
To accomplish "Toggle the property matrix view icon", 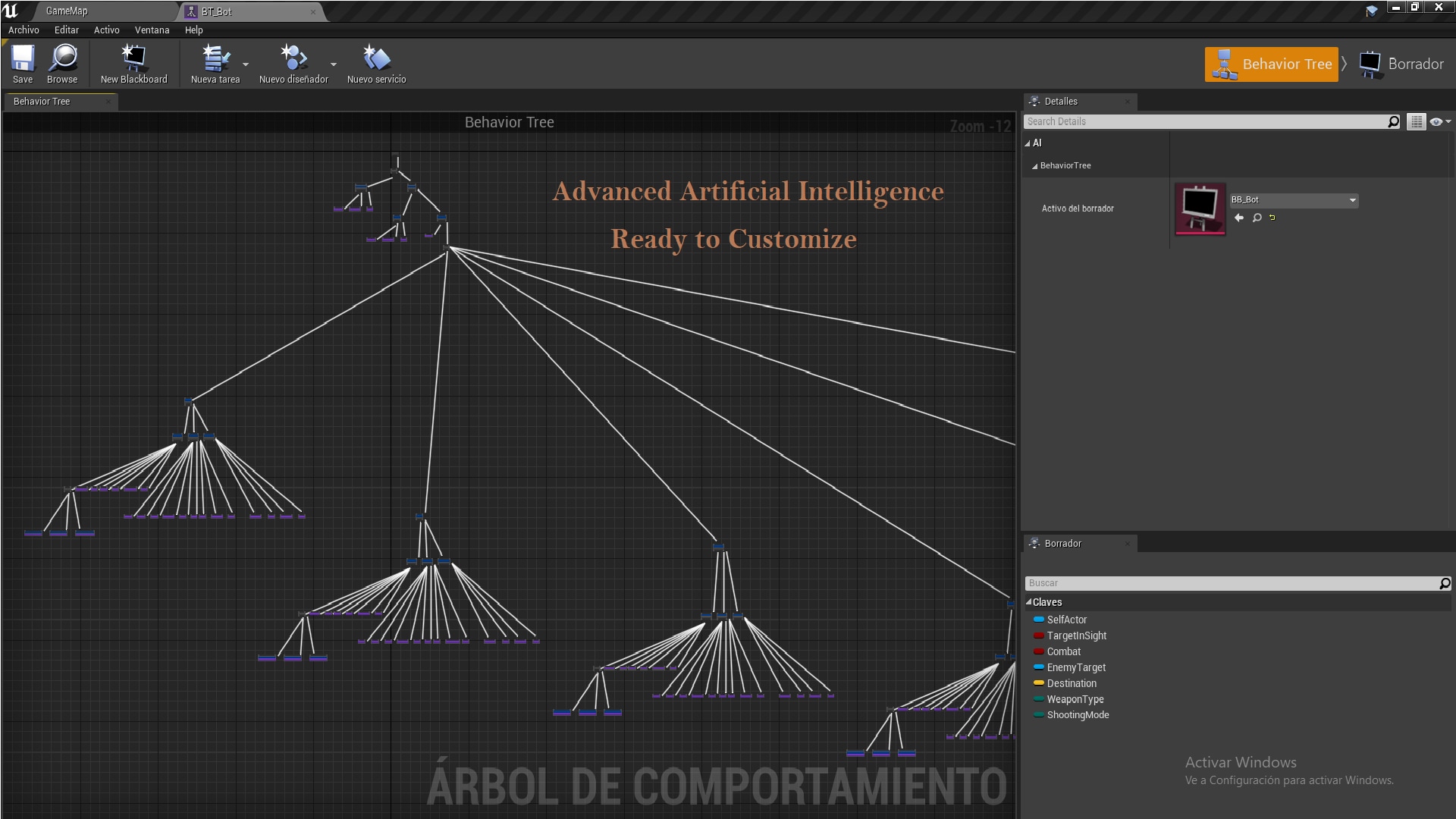I will point(1416,121).
